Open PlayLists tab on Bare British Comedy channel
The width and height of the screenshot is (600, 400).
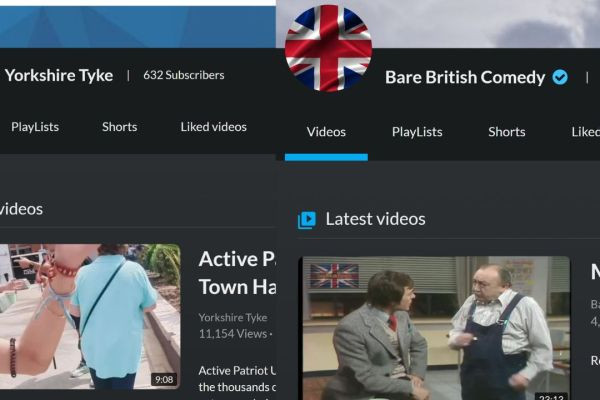click(417, 132)
